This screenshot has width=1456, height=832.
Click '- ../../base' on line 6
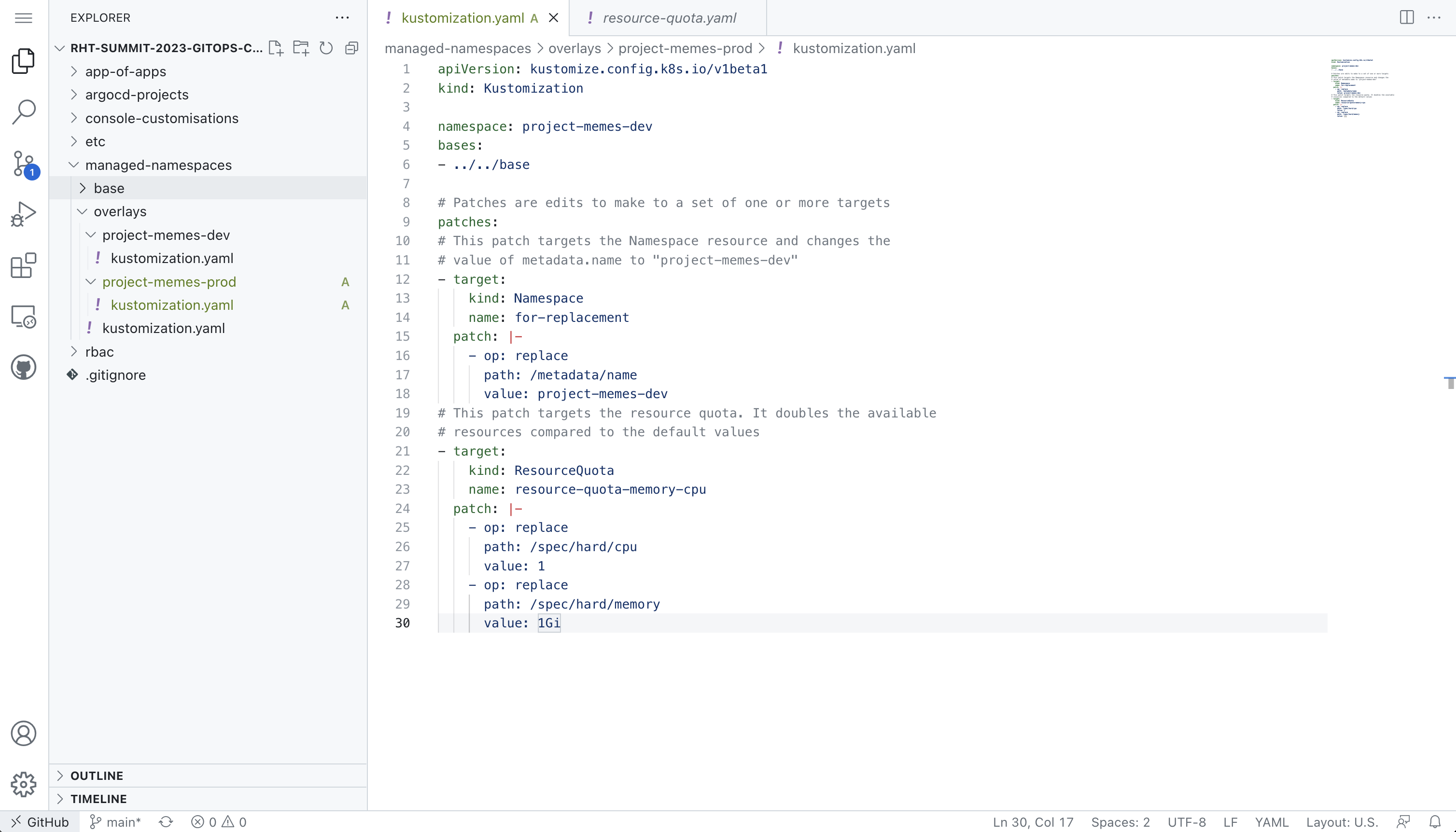pyautogui.click(x=483, y=165)
